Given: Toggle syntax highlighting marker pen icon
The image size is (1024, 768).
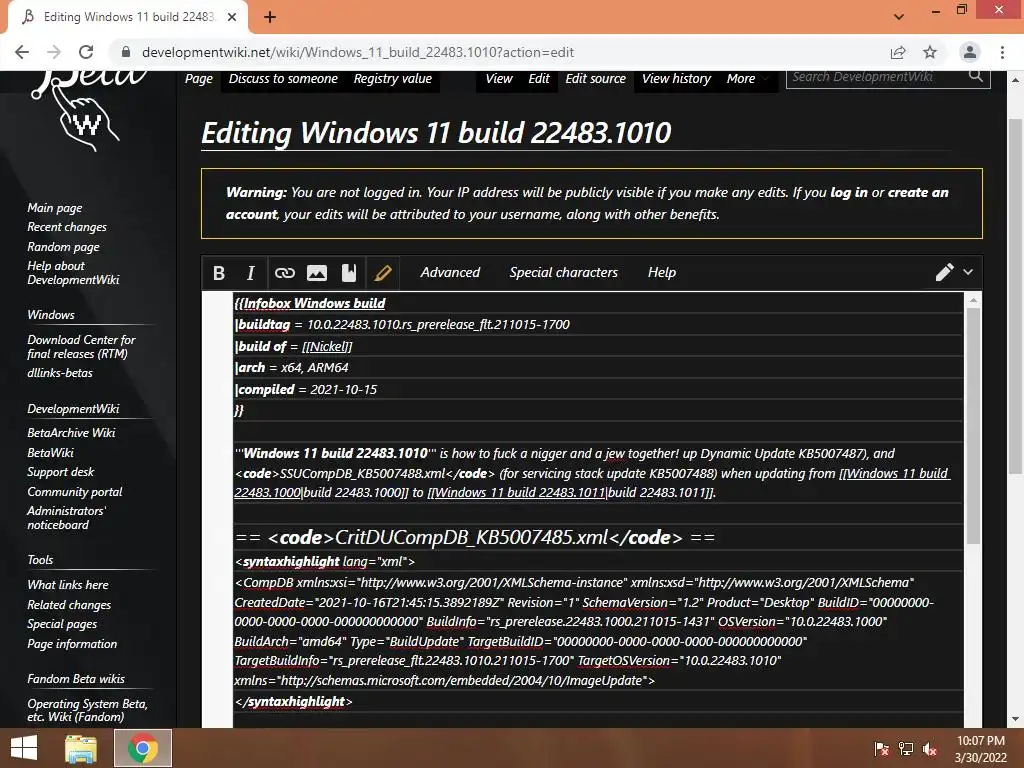Looking at the screenshot, I should [383, 273].
